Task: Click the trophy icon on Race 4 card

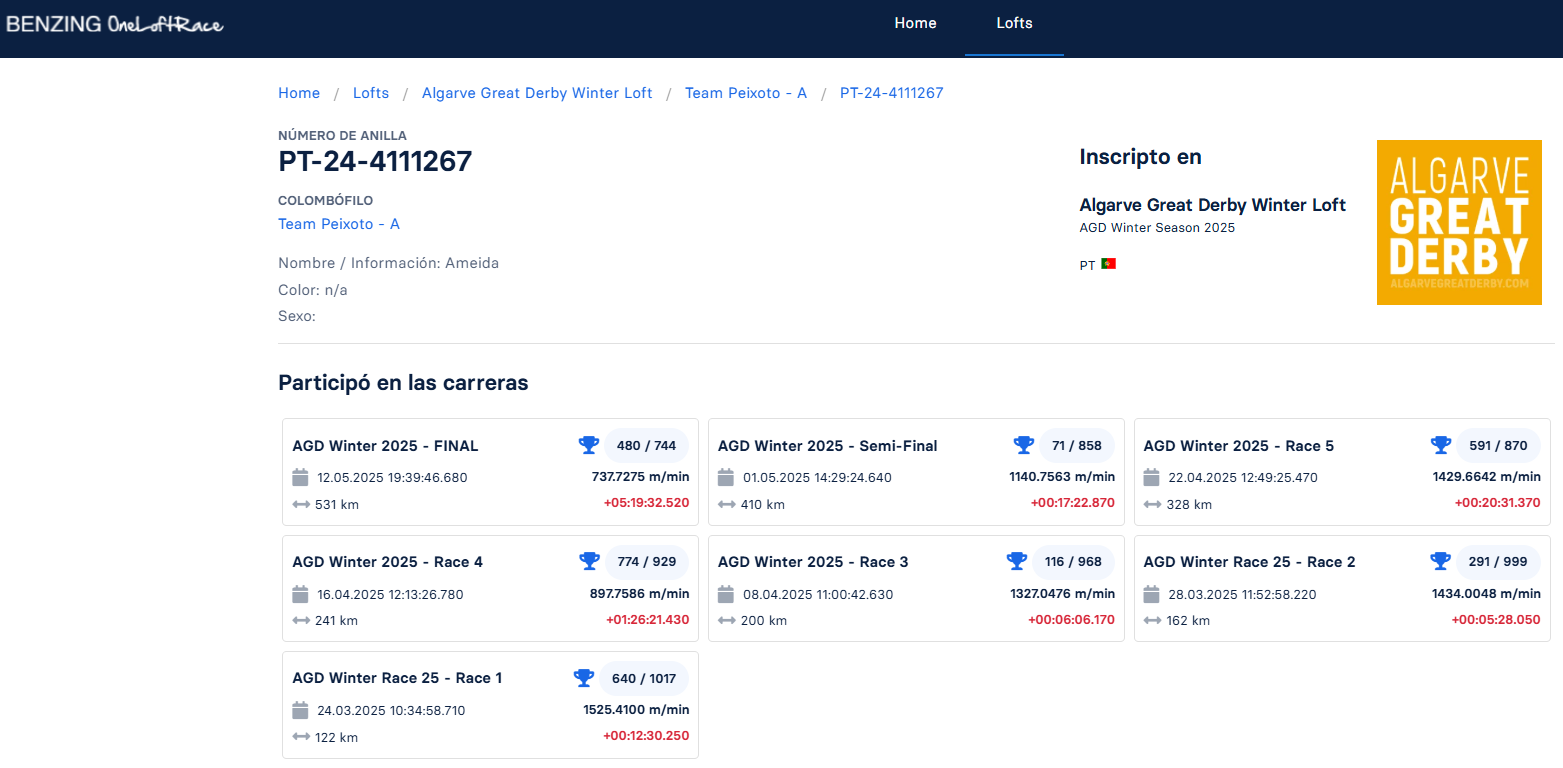Action: click(589, 561)
